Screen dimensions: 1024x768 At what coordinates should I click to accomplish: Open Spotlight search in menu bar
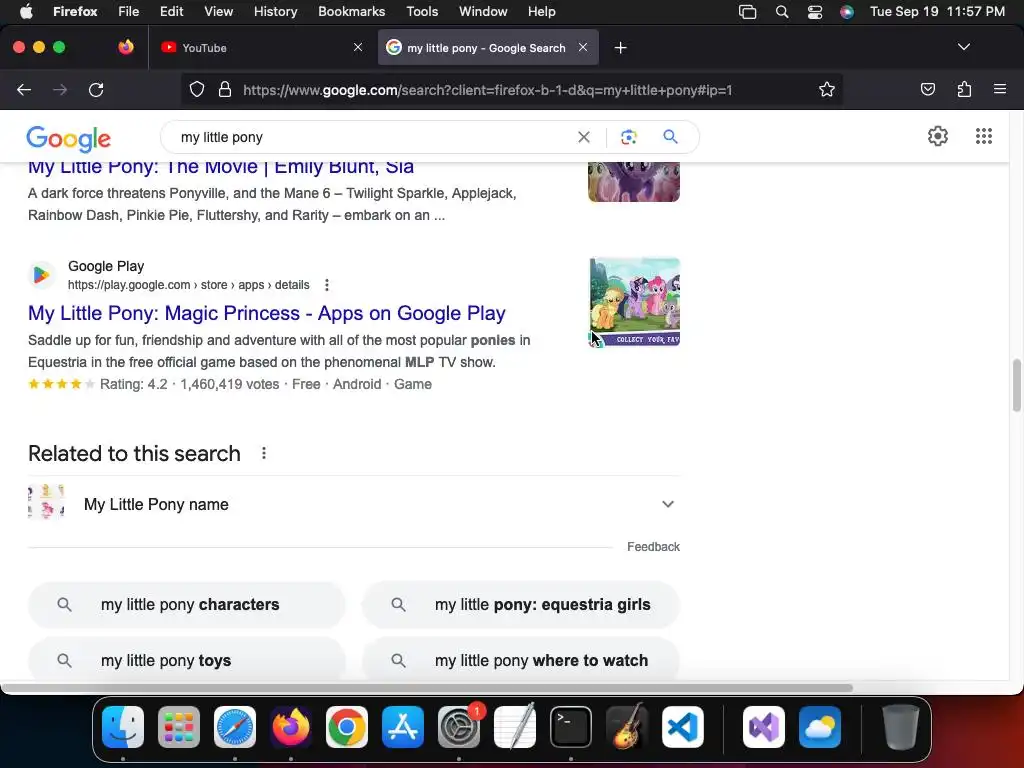pos(782,12)
